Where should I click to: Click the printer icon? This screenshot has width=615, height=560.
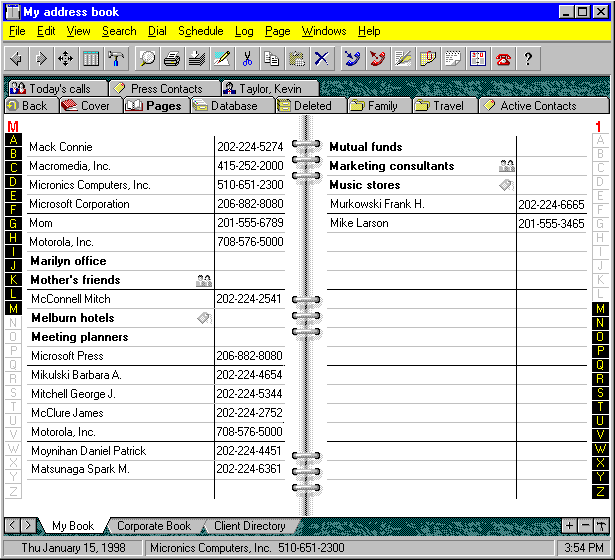pos(172,59)
